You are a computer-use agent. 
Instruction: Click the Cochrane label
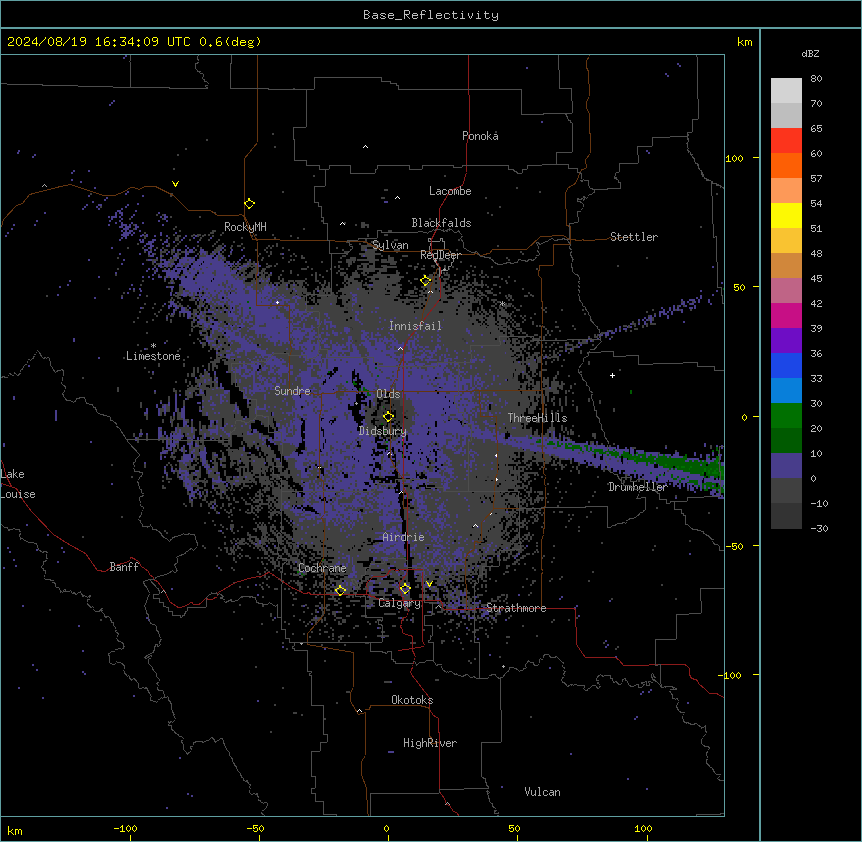pos(322,568)
